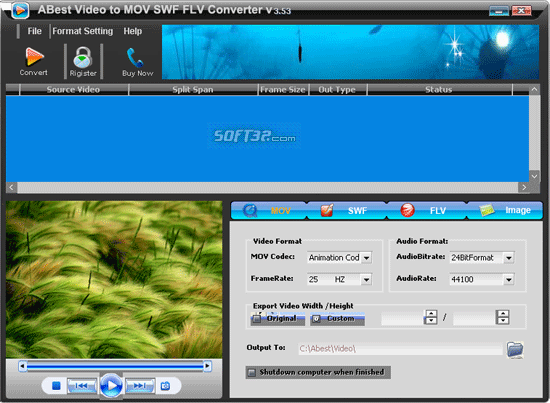Click seek bar right arrow
Viewport: 550px width, 403px height.
[207, 367]
